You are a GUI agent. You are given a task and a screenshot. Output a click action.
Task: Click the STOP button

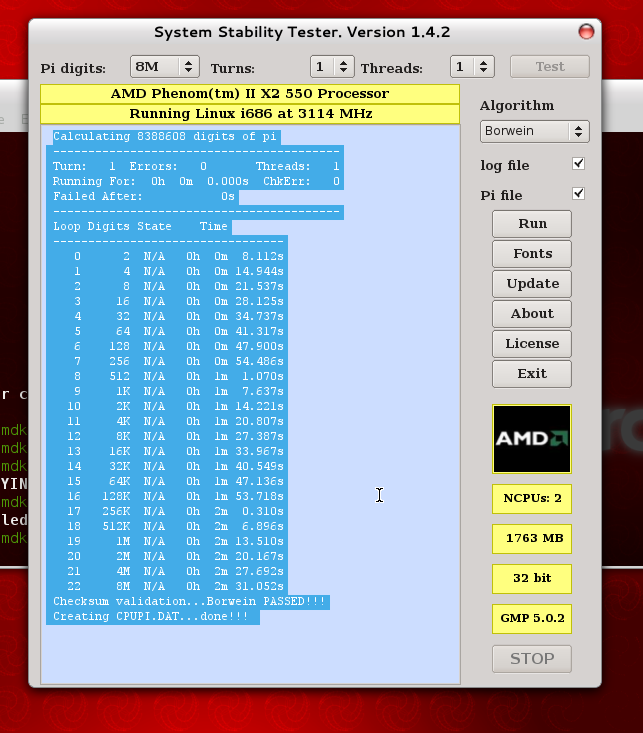[532, 659]
